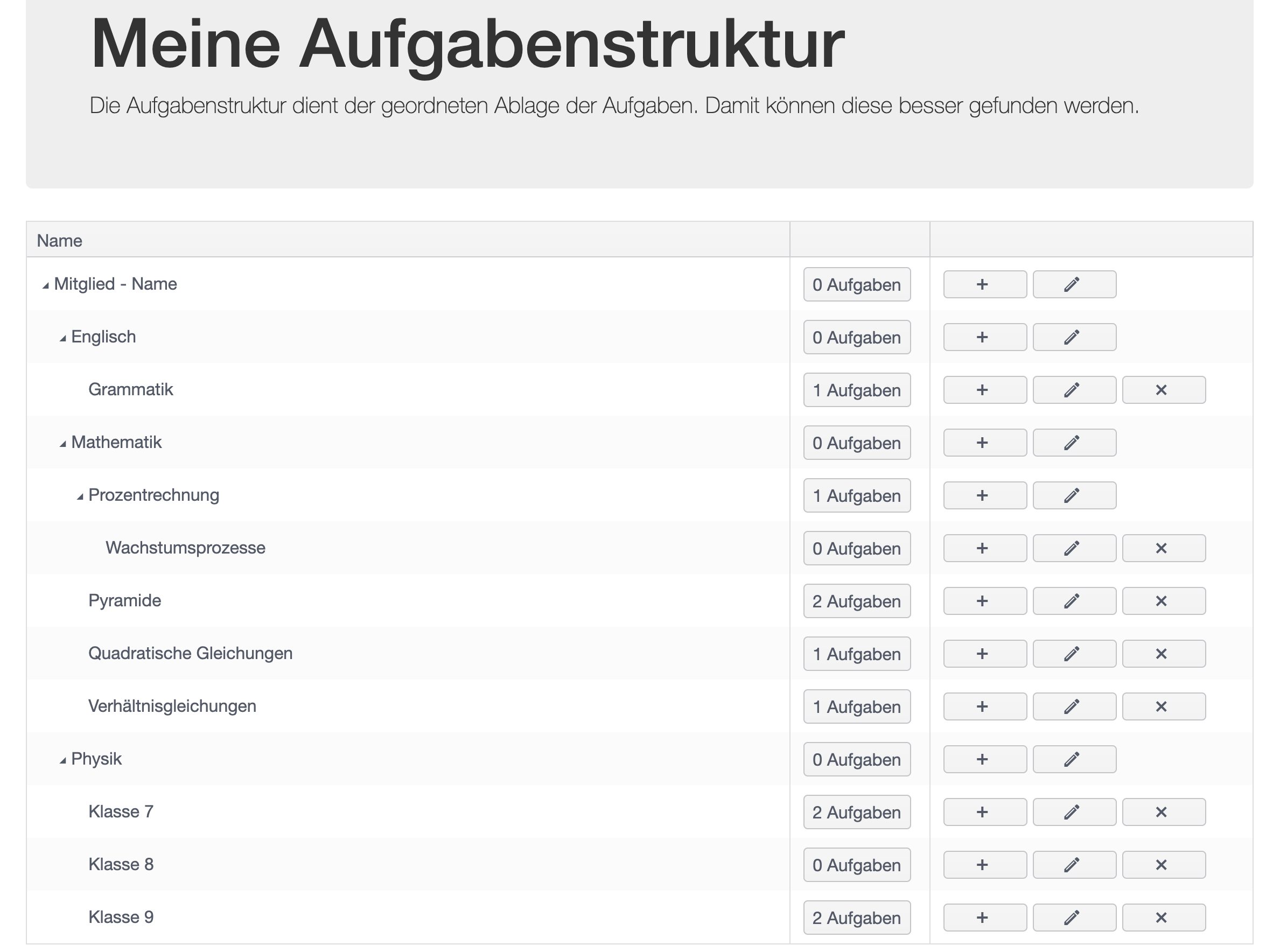1287x952 pixels.
Task: Add a sub-item under Physik with plus
Action: click(984, 760)
